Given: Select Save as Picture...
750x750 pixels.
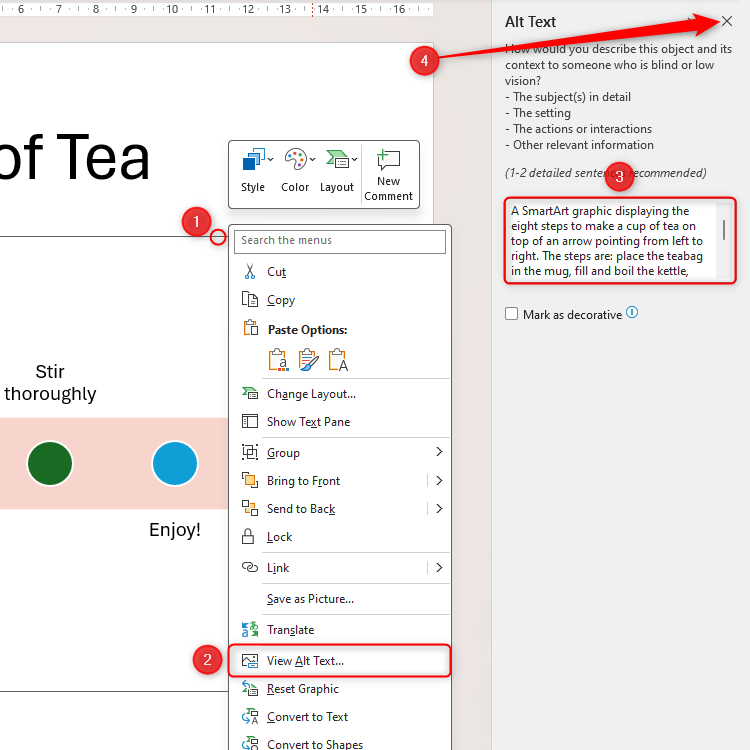Looking at the screenshot, I should click(x=340, y=599).
